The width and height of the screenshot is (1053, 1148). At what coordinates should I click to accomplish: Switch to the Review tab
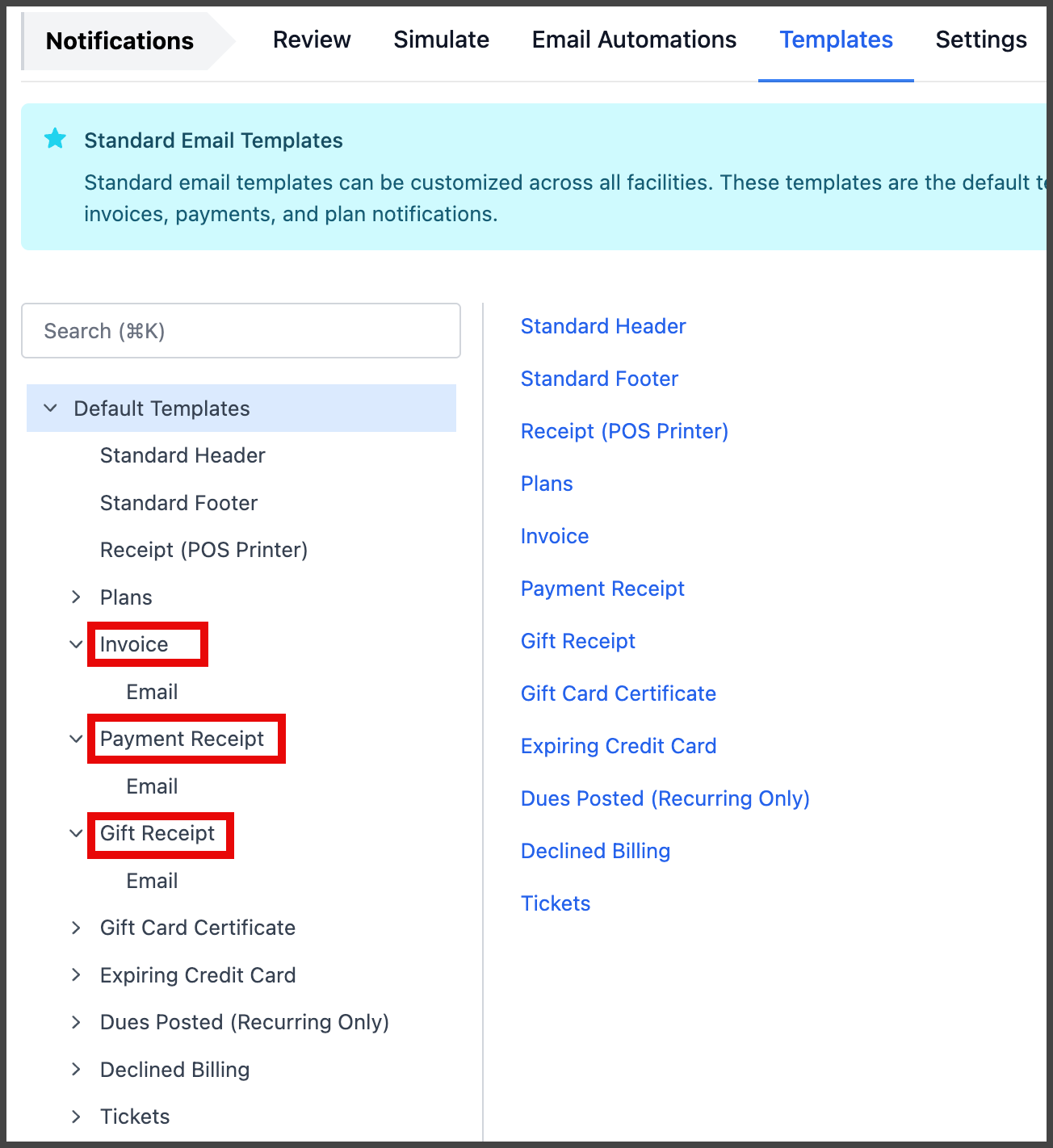point(312,39)
